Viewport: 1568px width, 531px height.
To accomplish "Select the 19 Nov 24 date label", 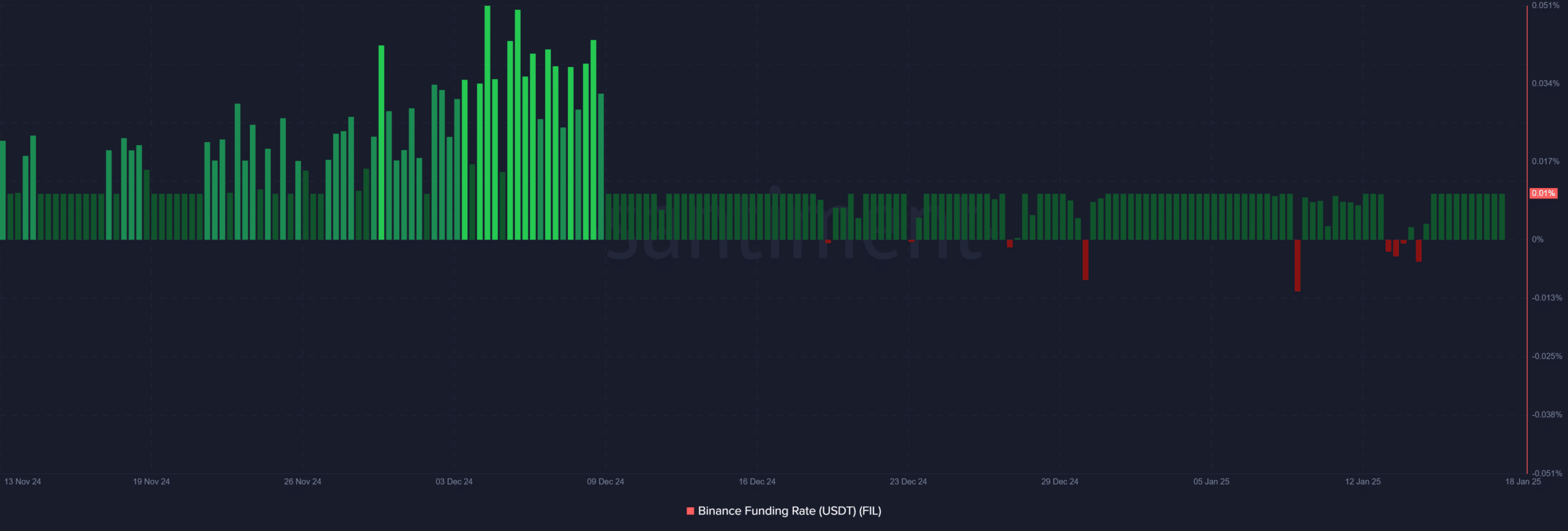I will click(x=151, y=481).
